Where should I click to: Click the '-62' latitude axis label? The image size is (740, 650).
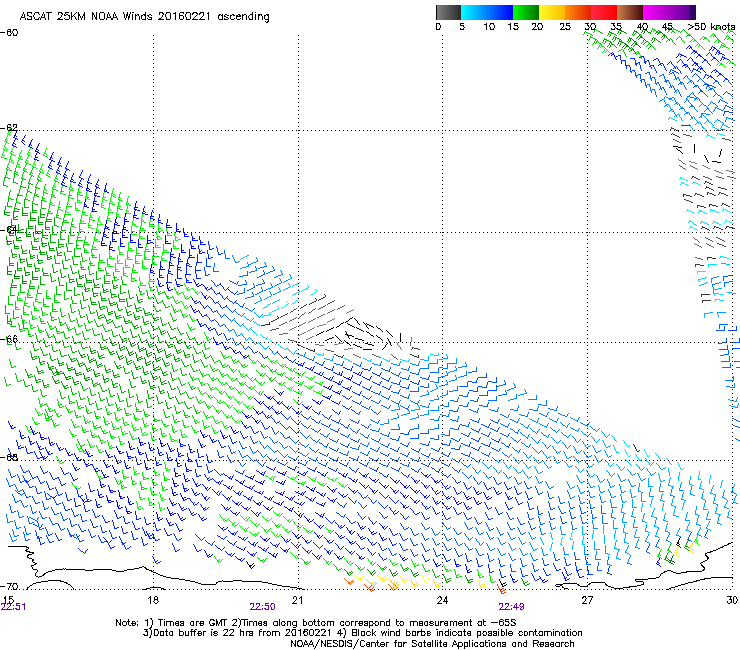tap(9, 128)
